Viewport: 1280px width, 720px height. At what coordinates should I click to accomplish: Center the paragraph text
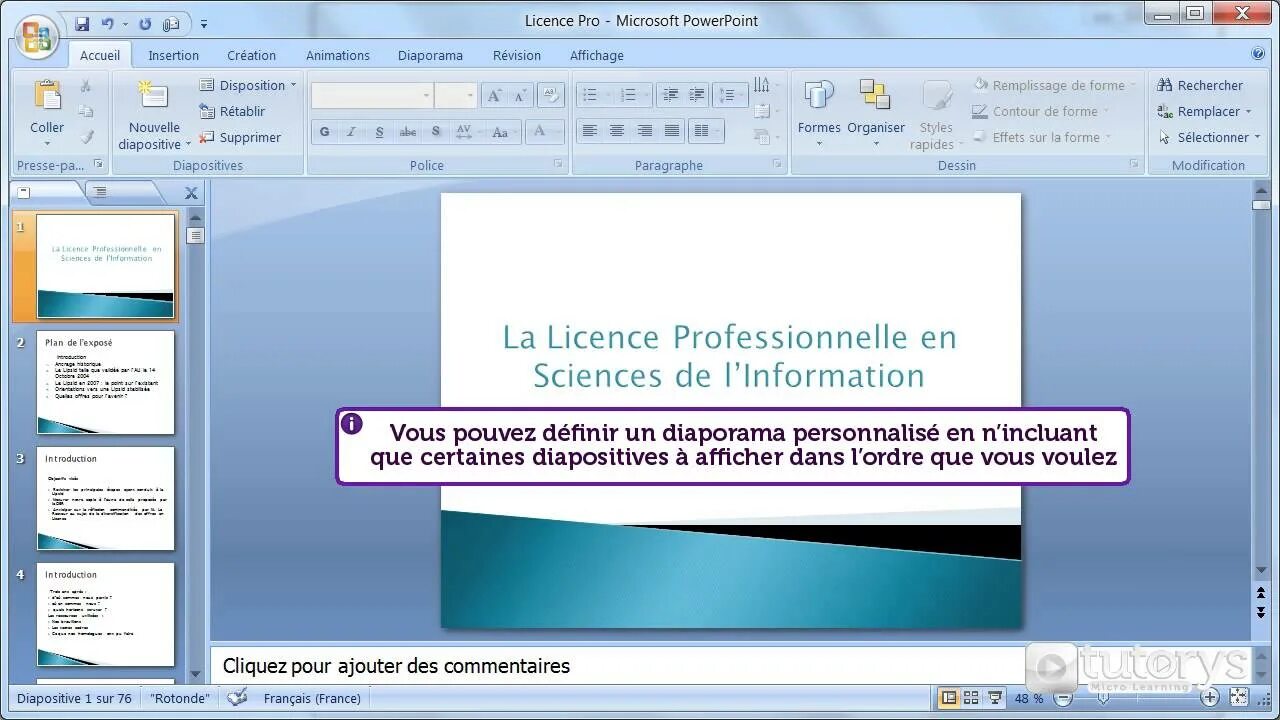[617, 132]
